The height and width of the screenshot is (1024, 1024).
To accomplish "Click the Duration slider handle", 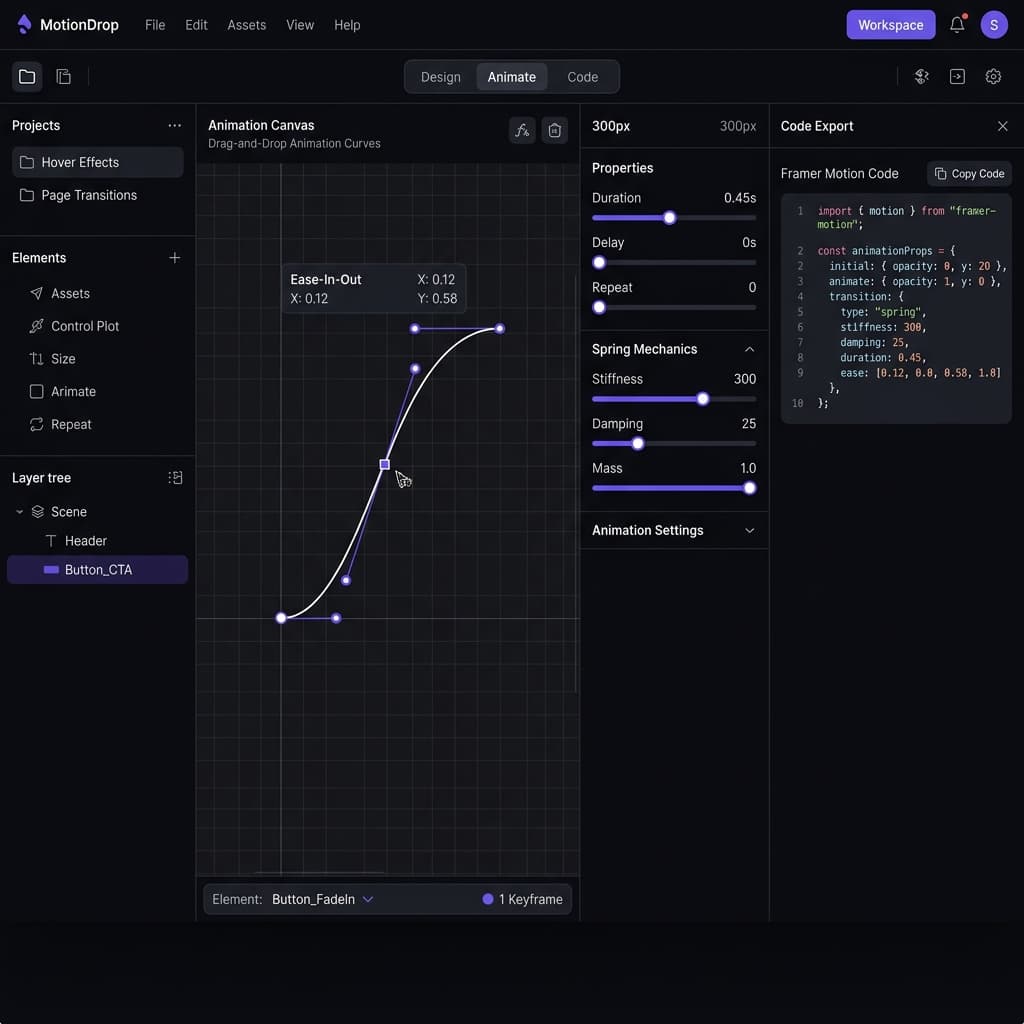I will tap(669, 218).
